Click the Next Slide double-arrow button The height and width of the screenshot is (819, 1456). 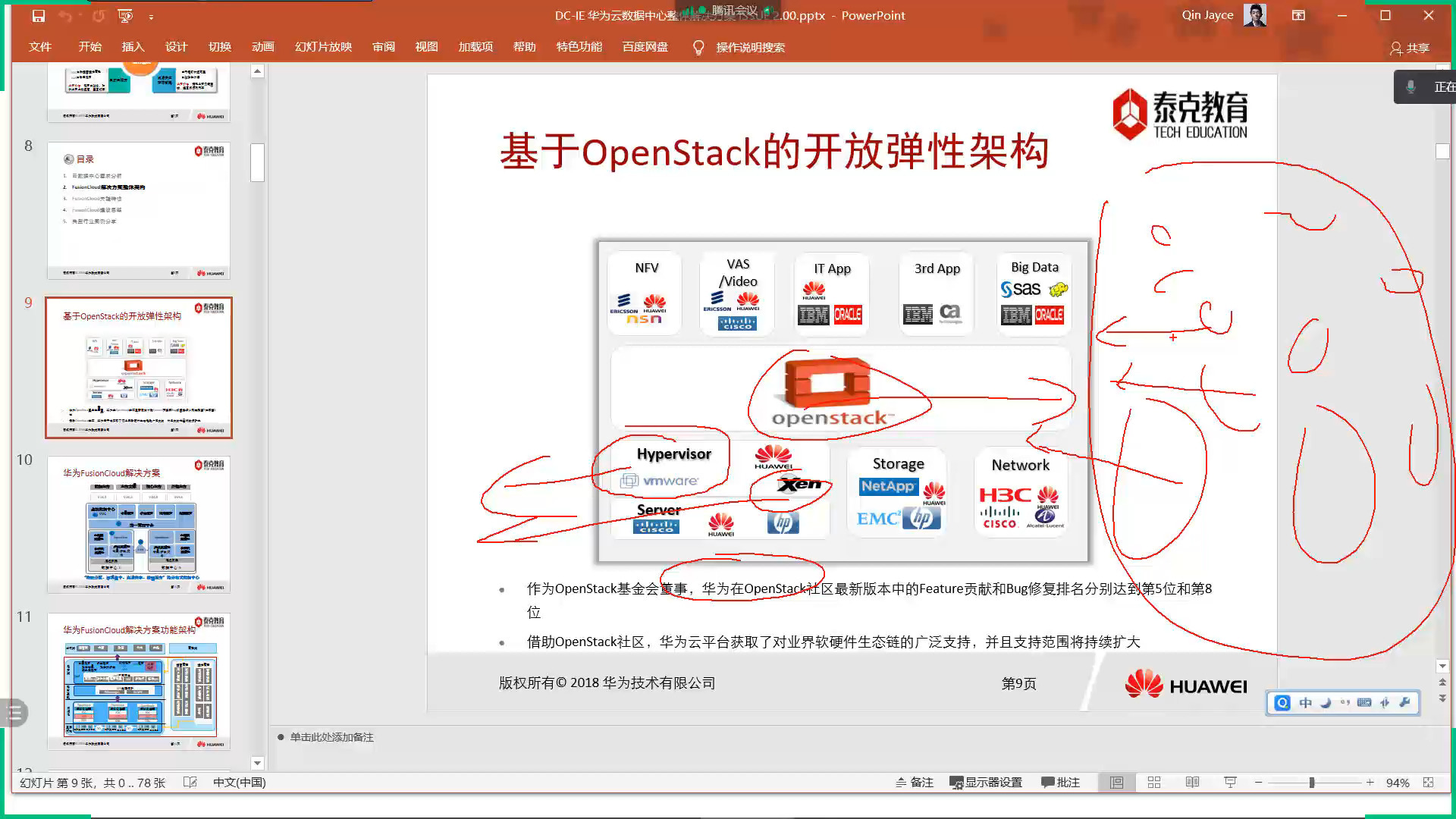tap(1442, 698)
